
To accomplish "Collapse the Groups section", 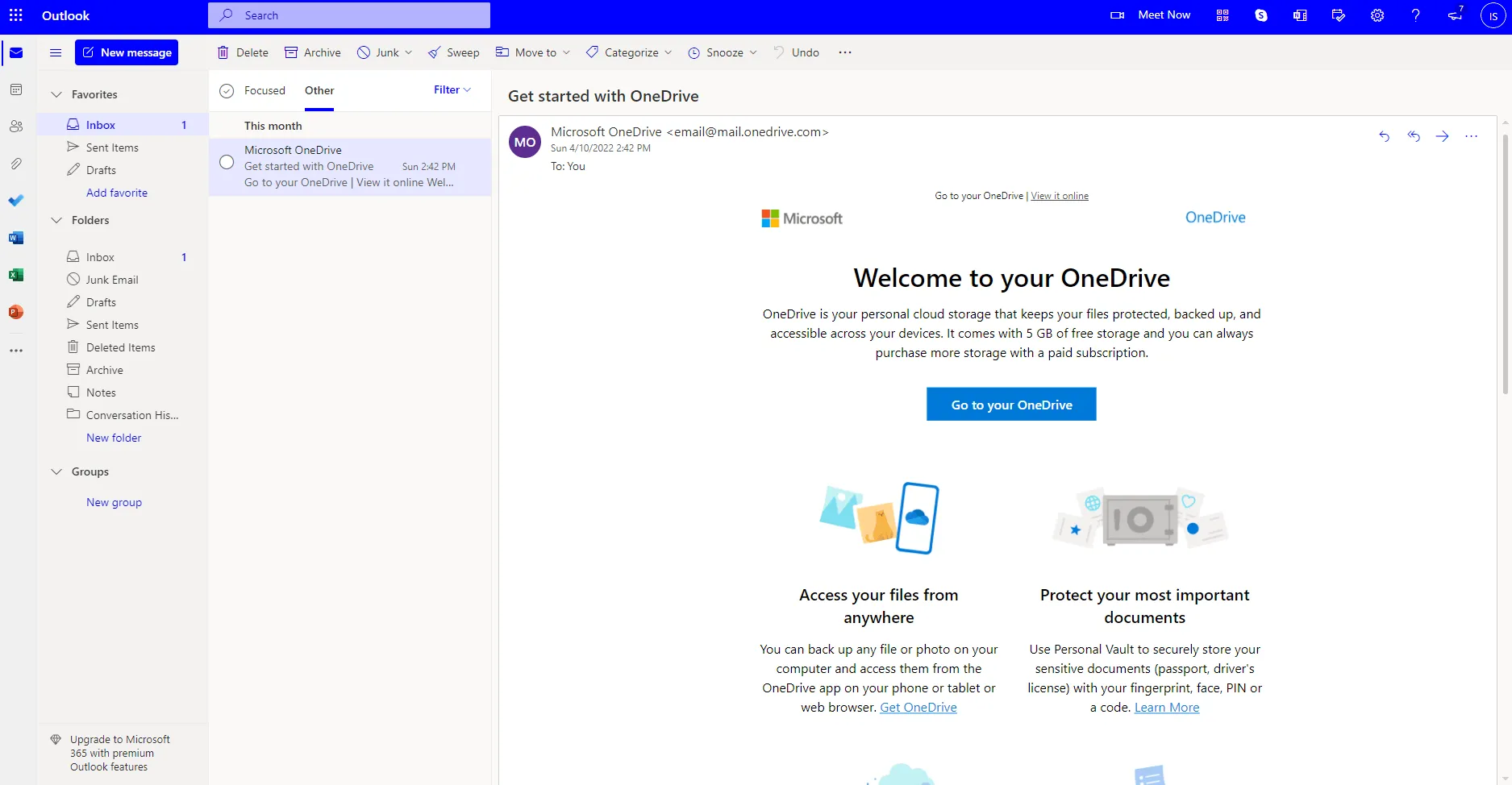I will [56, 471].
